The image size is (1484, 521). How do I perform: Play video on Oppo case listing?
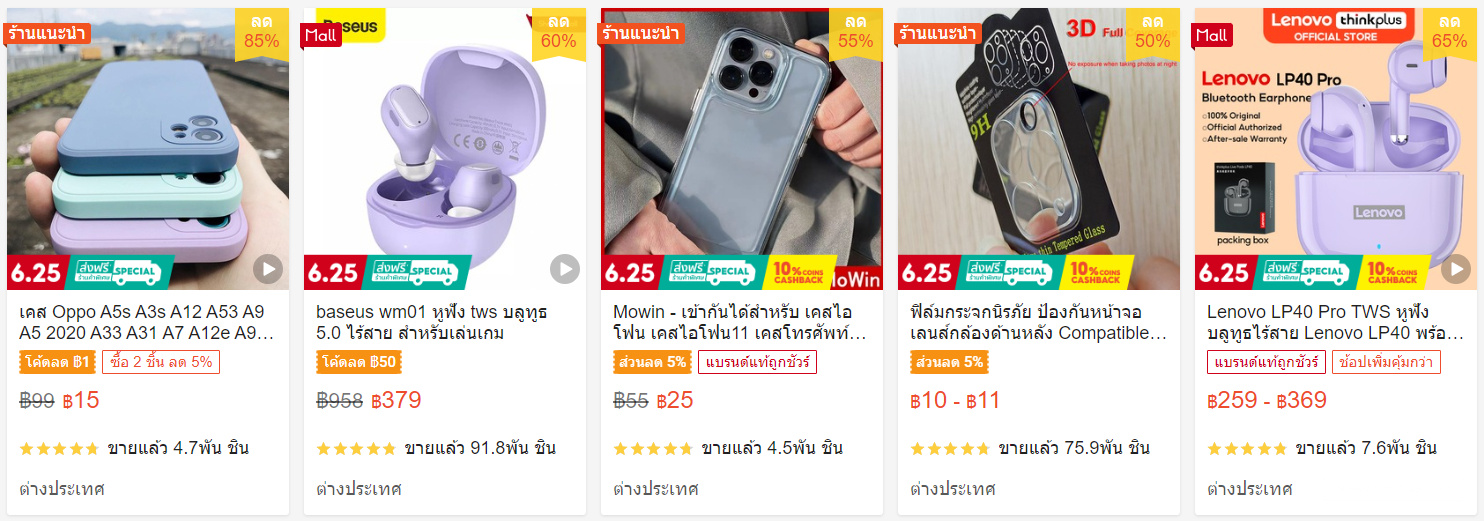coord(268,269)
